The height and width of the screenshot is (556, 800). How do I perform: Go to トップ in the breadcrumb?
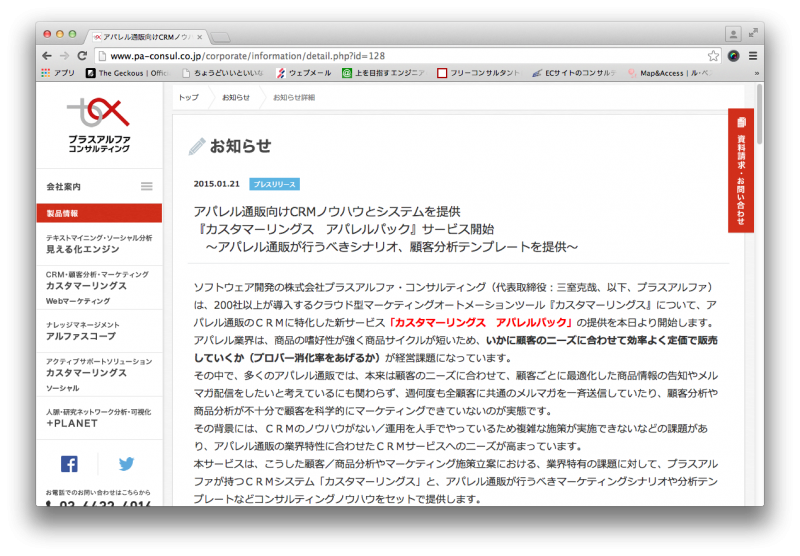point(188,97)
